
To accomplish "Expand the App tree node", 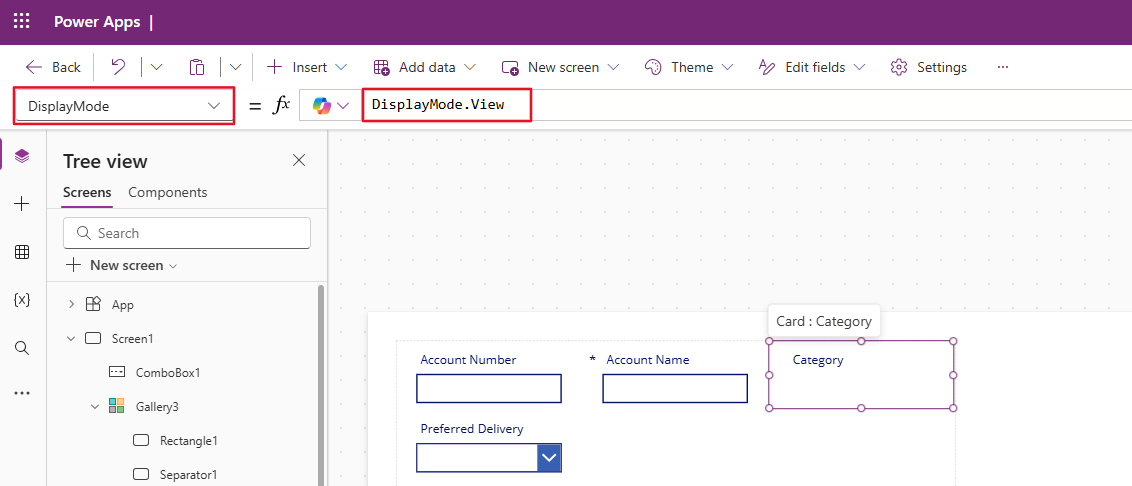I will tap(71, 305).
